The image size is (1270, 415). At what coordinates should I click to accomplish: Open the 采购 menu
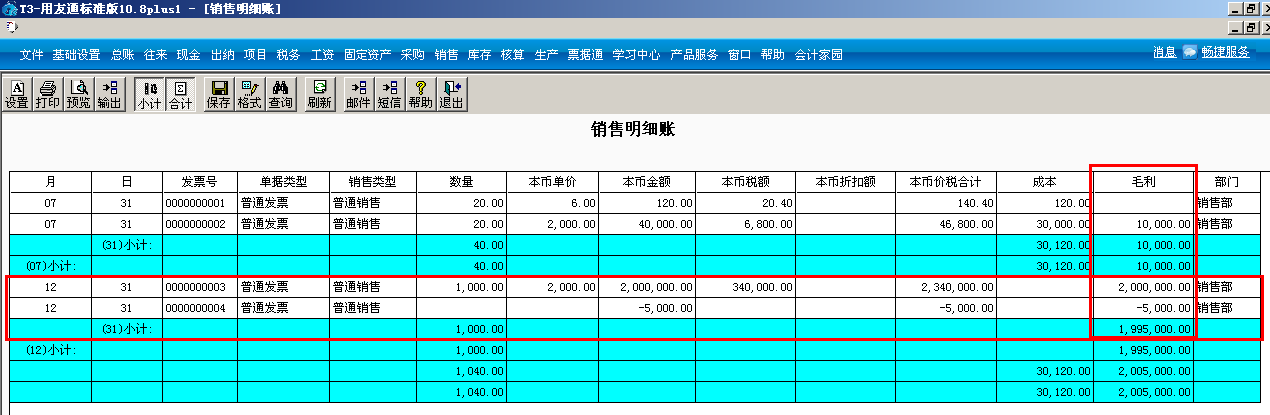pos(412,55)
